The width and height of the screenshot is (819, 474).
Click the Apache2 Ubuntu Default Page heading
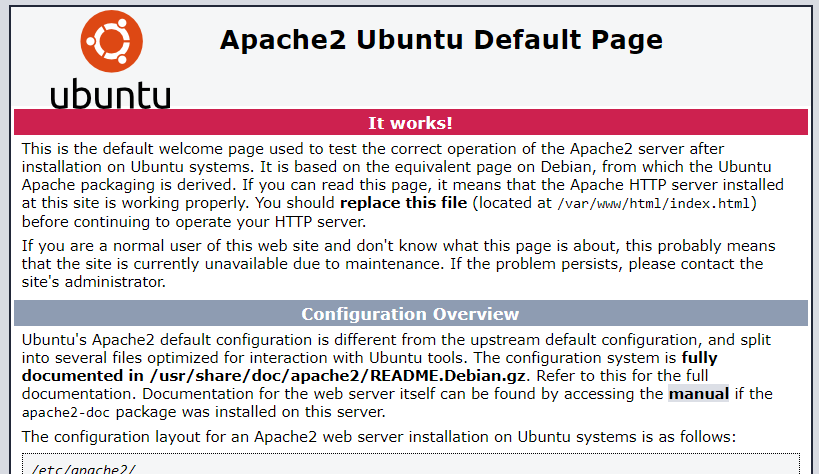point(441,40)
